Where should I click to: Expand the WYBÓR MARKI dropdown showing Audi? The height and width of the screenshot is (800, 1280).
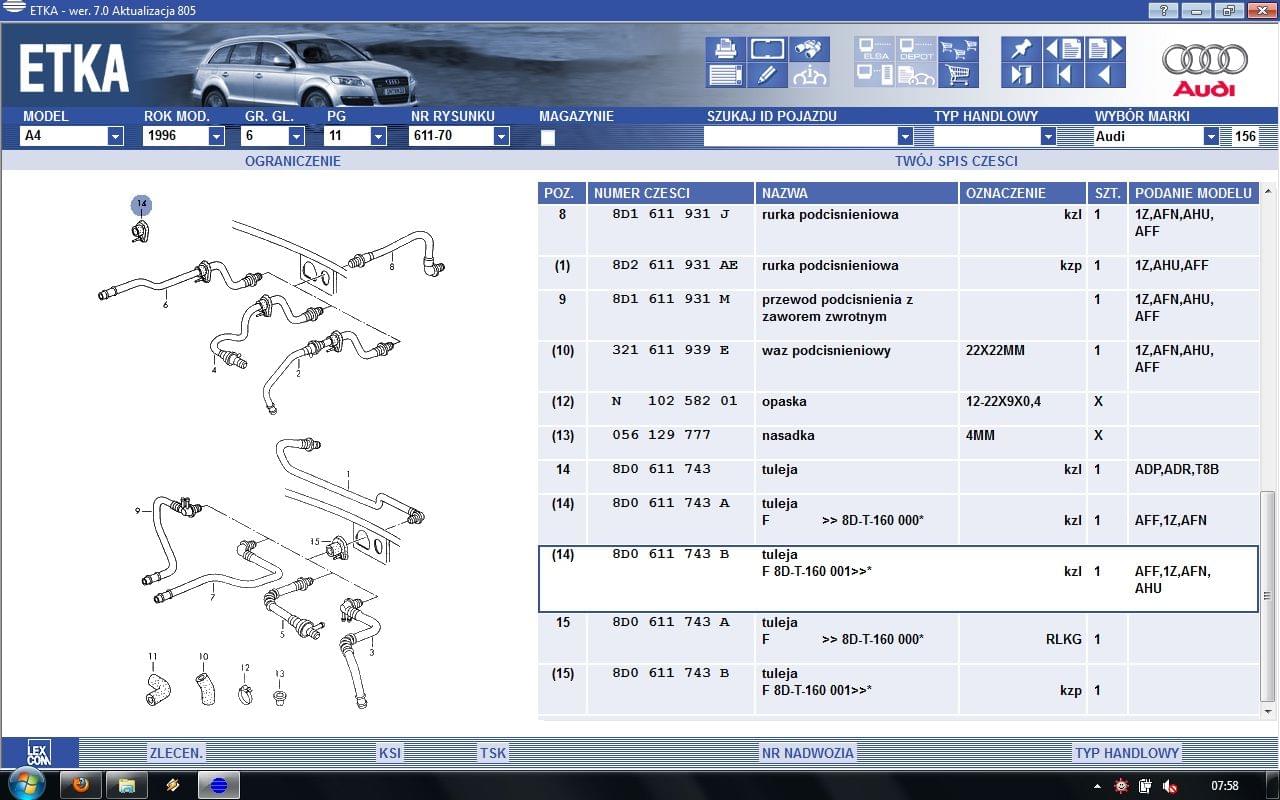click(1211, 136)
